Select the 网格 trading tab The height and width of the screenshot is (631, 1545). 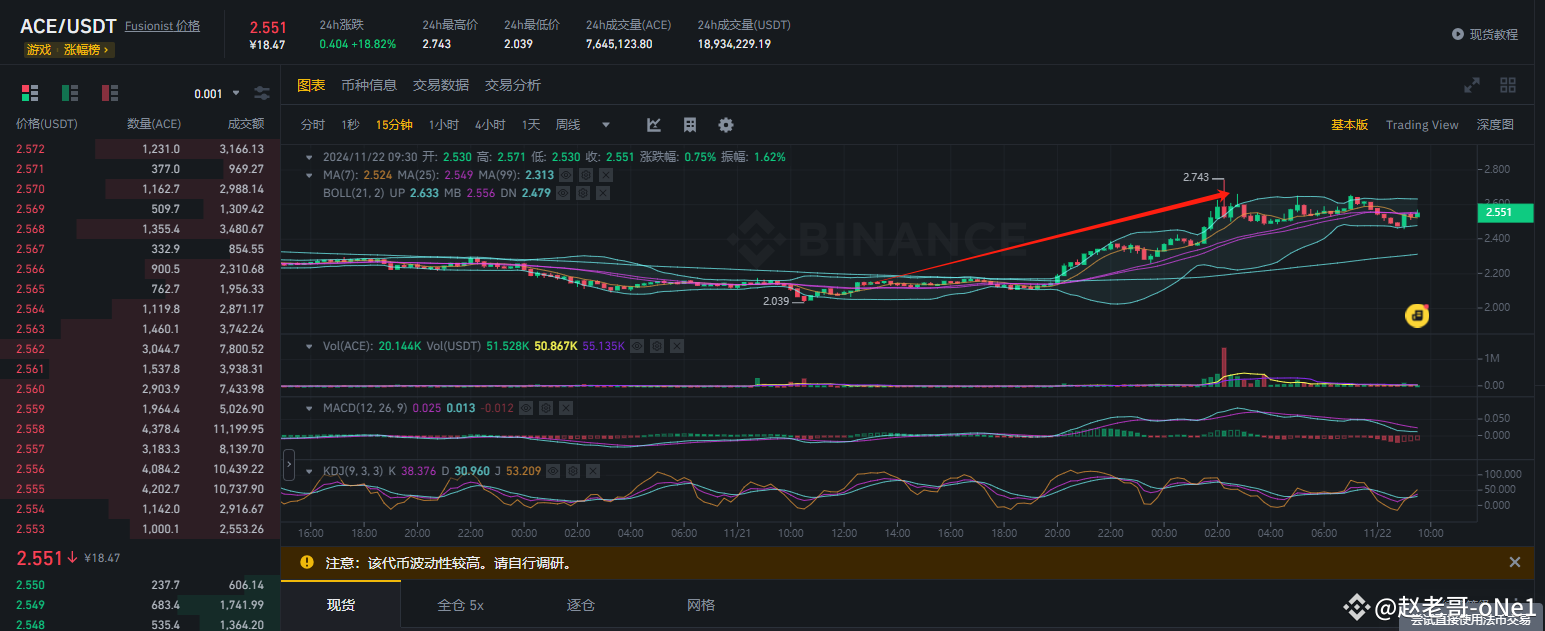tap(701, 605)
